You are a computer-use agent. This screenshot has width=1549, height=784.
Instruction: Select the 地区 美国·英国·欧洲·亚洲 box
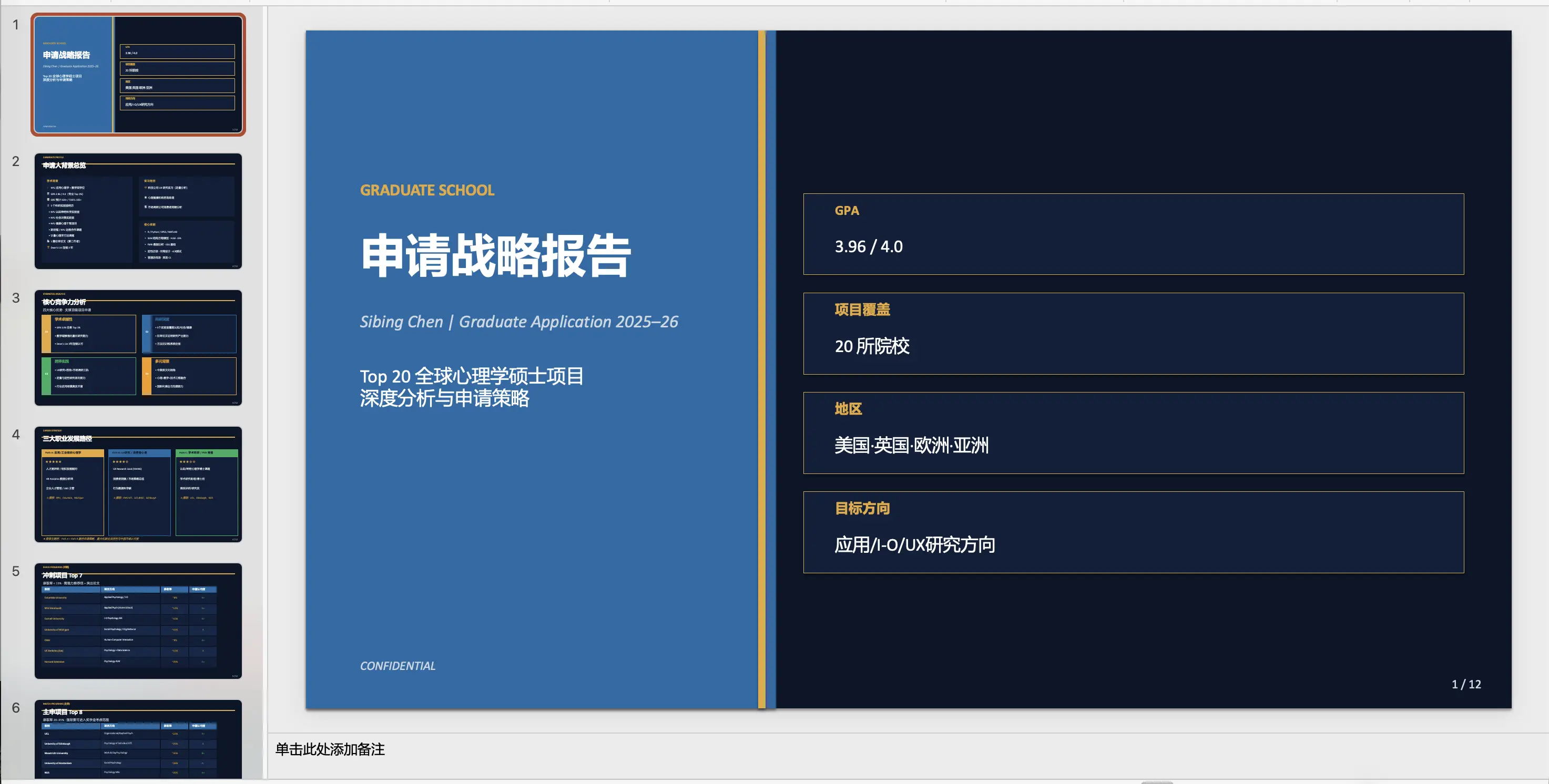tap(1133, 432)
